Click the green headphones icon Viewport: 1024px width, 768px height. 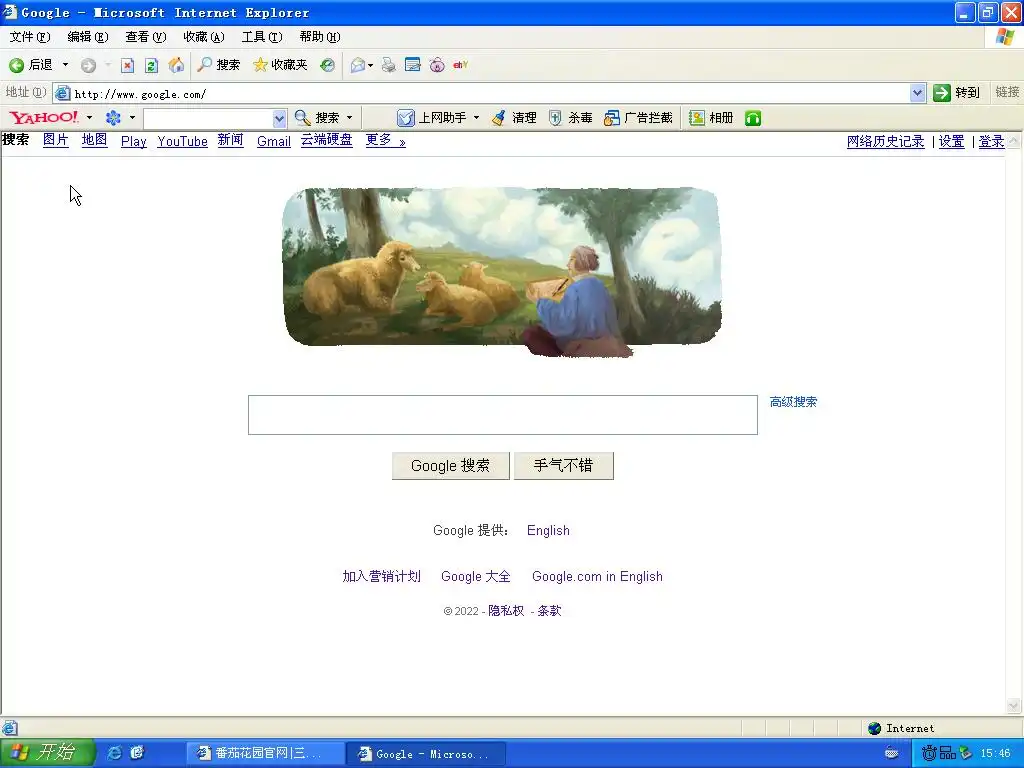tap(753, 118)
